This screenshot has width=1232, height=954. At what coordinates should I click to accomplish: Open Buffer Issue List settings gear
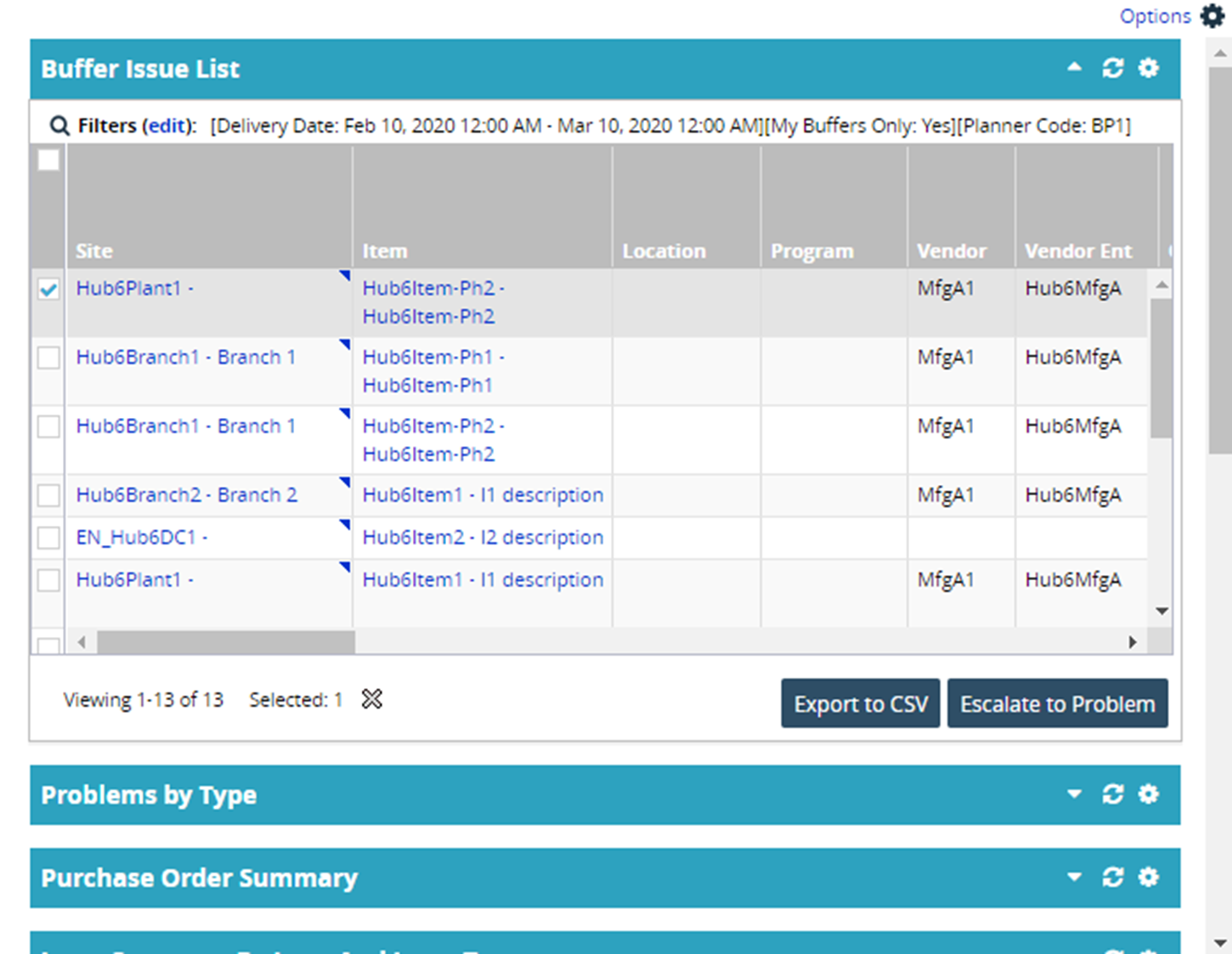coord(1149,68)
